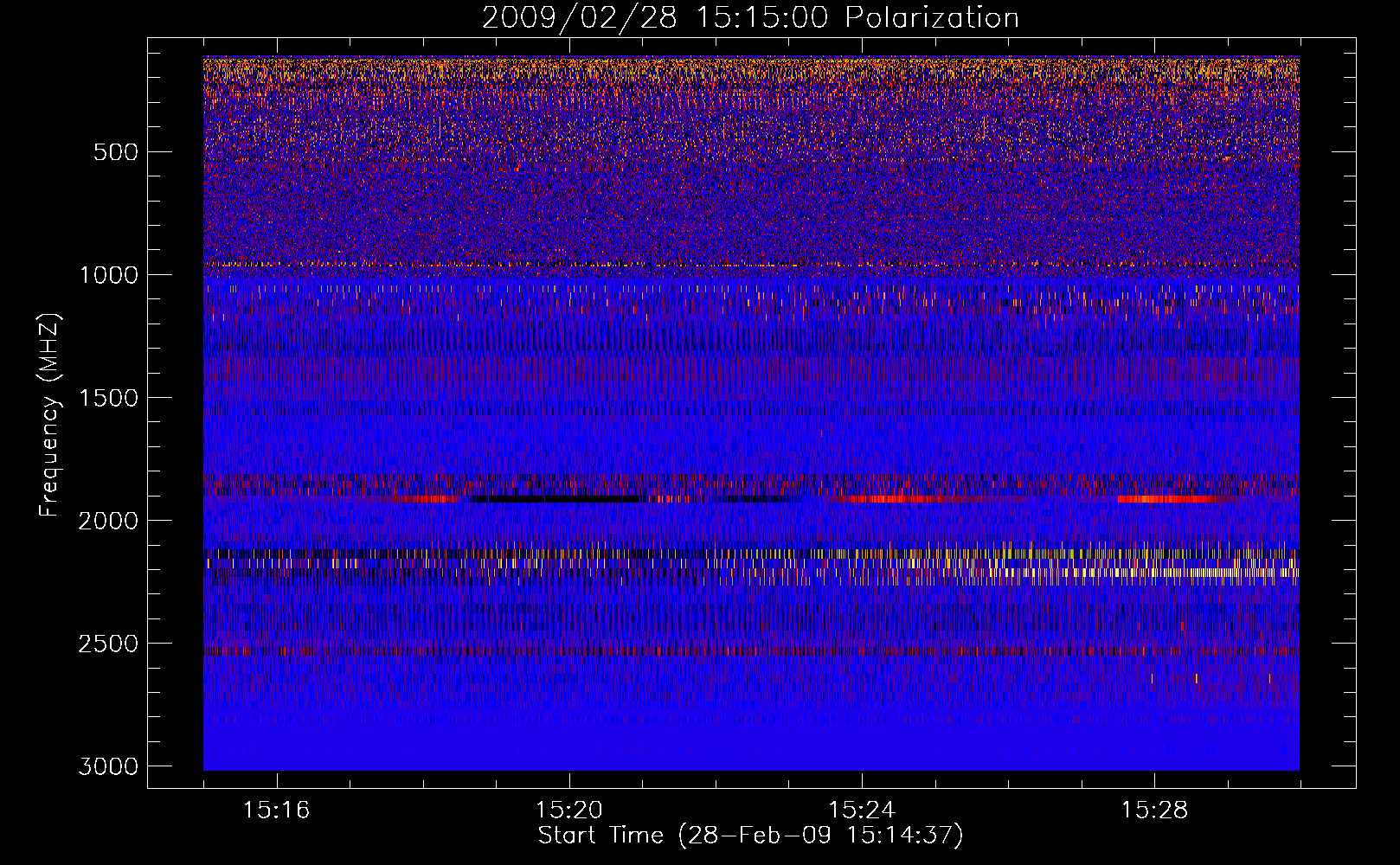Image resolution: width=1400 pixels, height=865 pixels.
Task: Select the 1000 frequency tick label
Action: 108,275
